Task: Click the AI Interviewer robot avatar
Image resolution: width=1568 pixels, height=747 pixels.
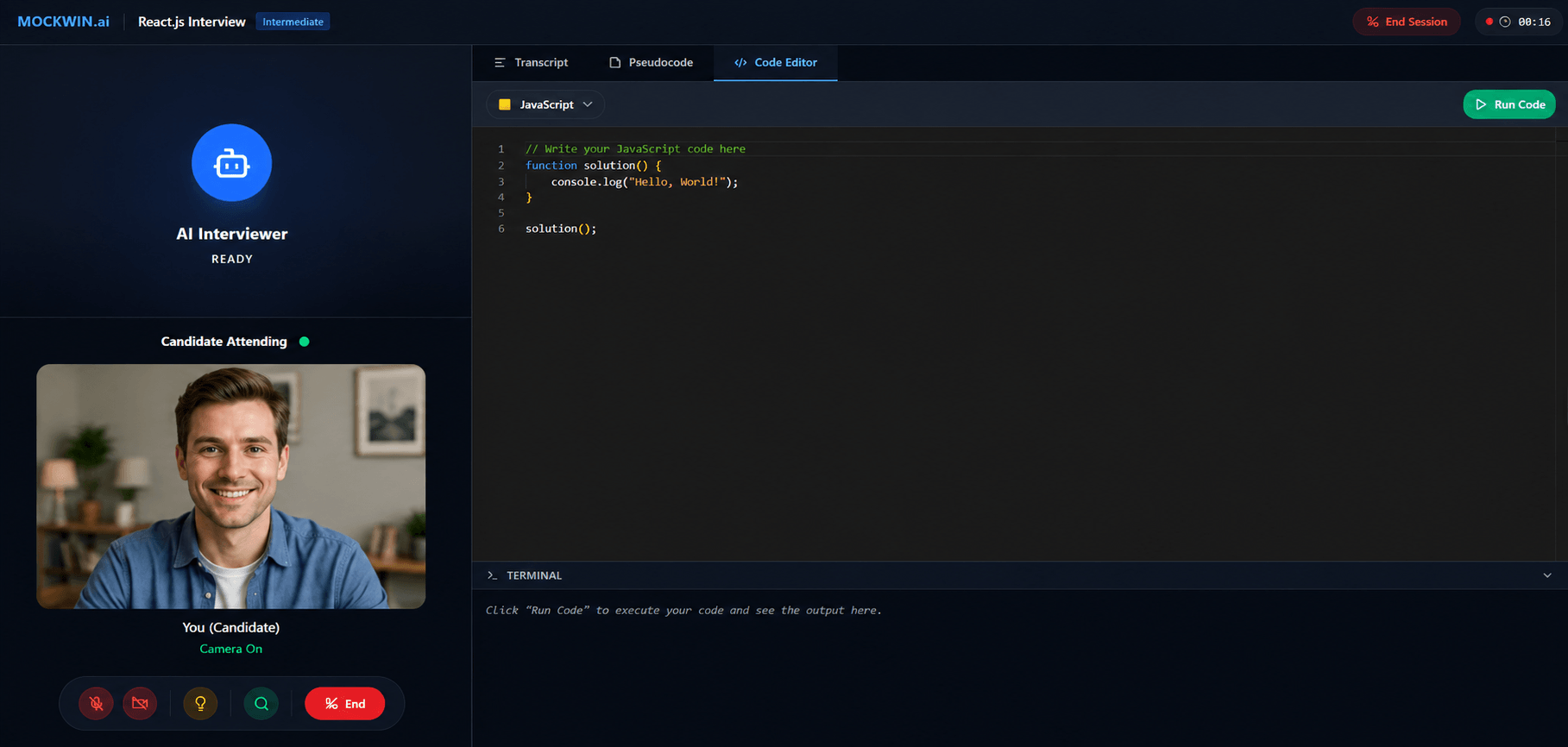Action: (x=231, y=163)
